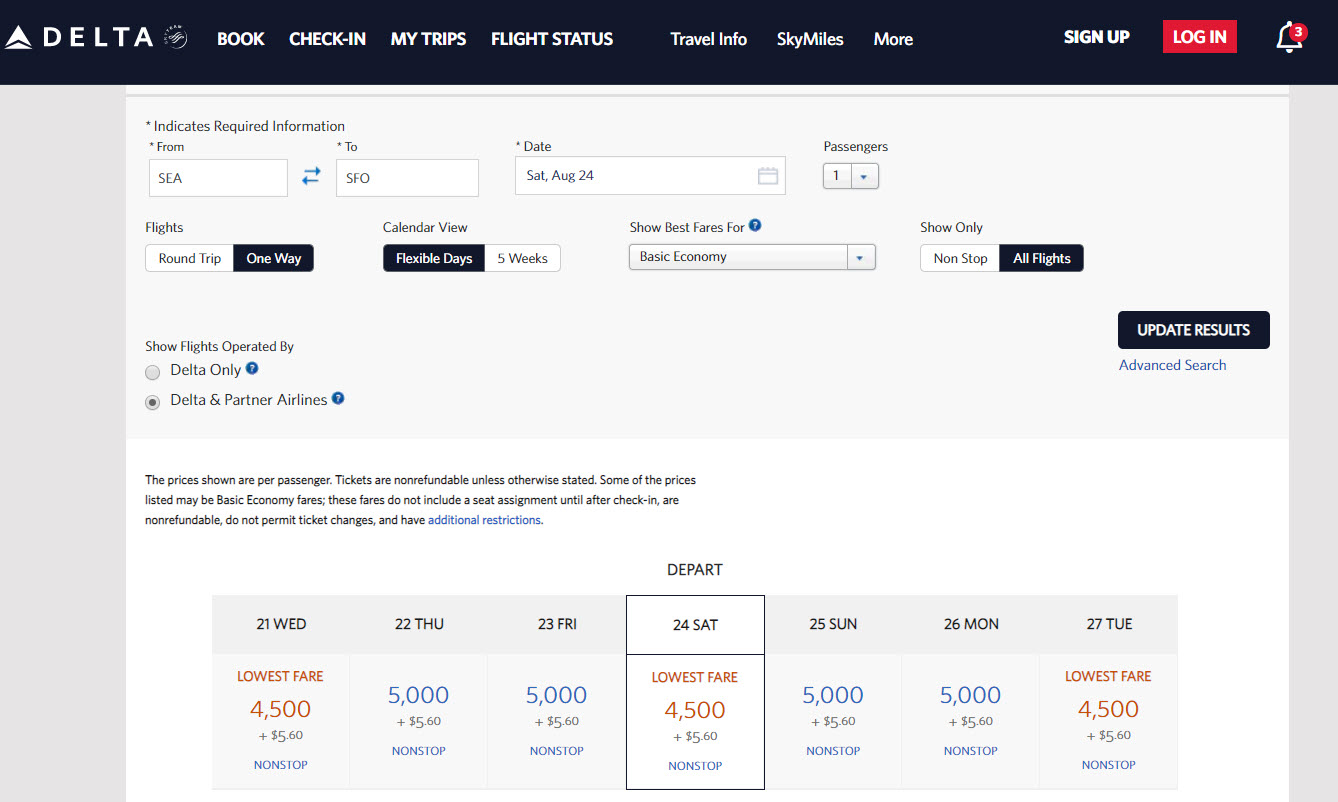Image resolution: width=1338 pixels, height=802 pixels.
Task: Click the To airport field
Action: point(407,178)
